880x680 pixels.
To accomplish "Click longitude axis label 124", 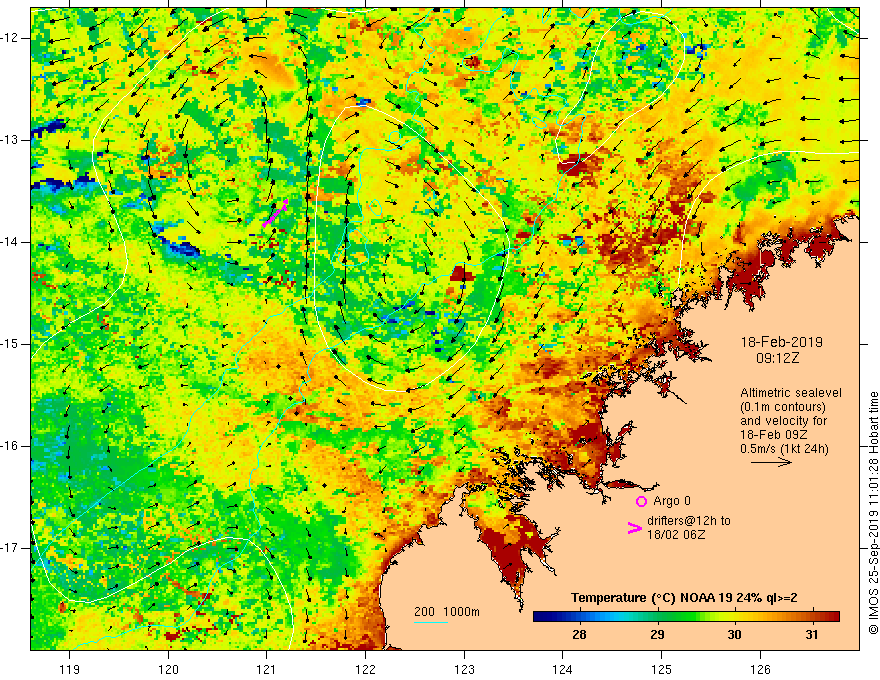I will click(x=563, y=669).
